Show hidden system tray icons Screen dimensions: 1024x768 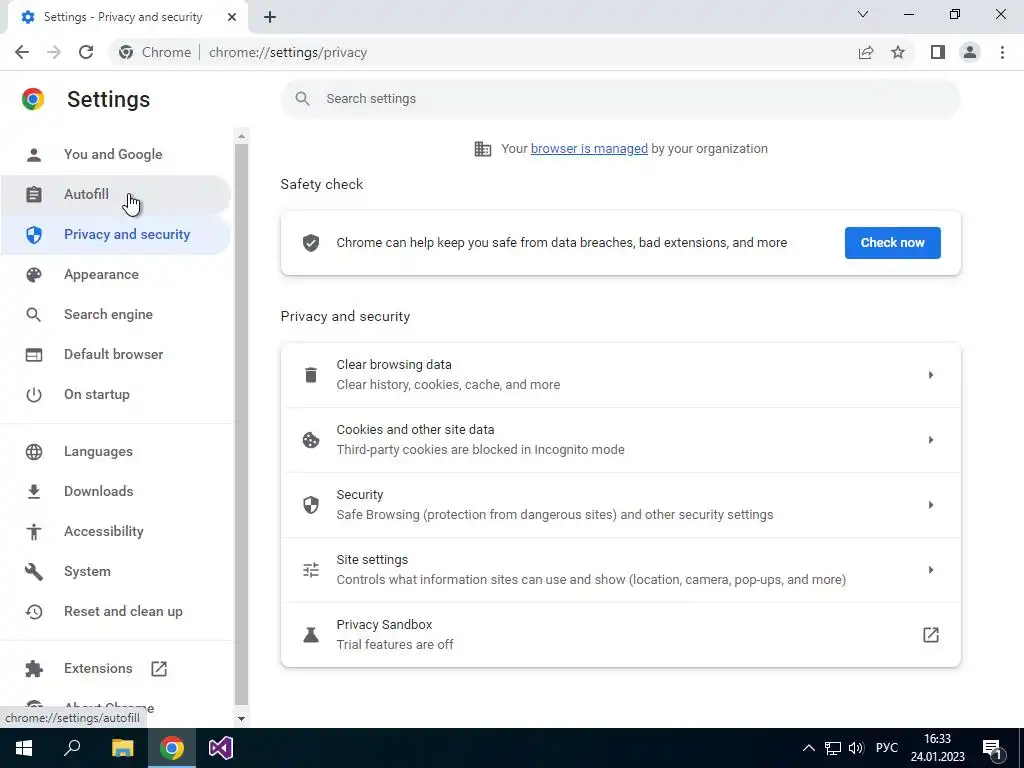[x=808, y=748]
